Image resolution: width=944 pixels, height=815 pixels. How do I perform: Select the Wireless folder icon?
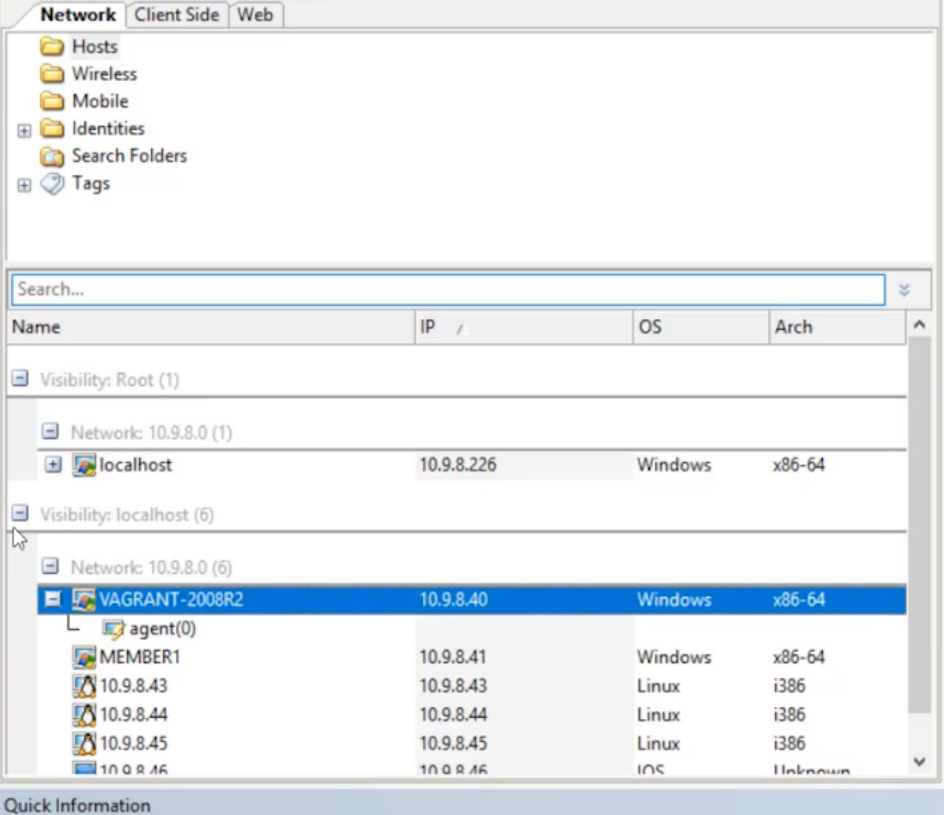(x=52, y=74)
